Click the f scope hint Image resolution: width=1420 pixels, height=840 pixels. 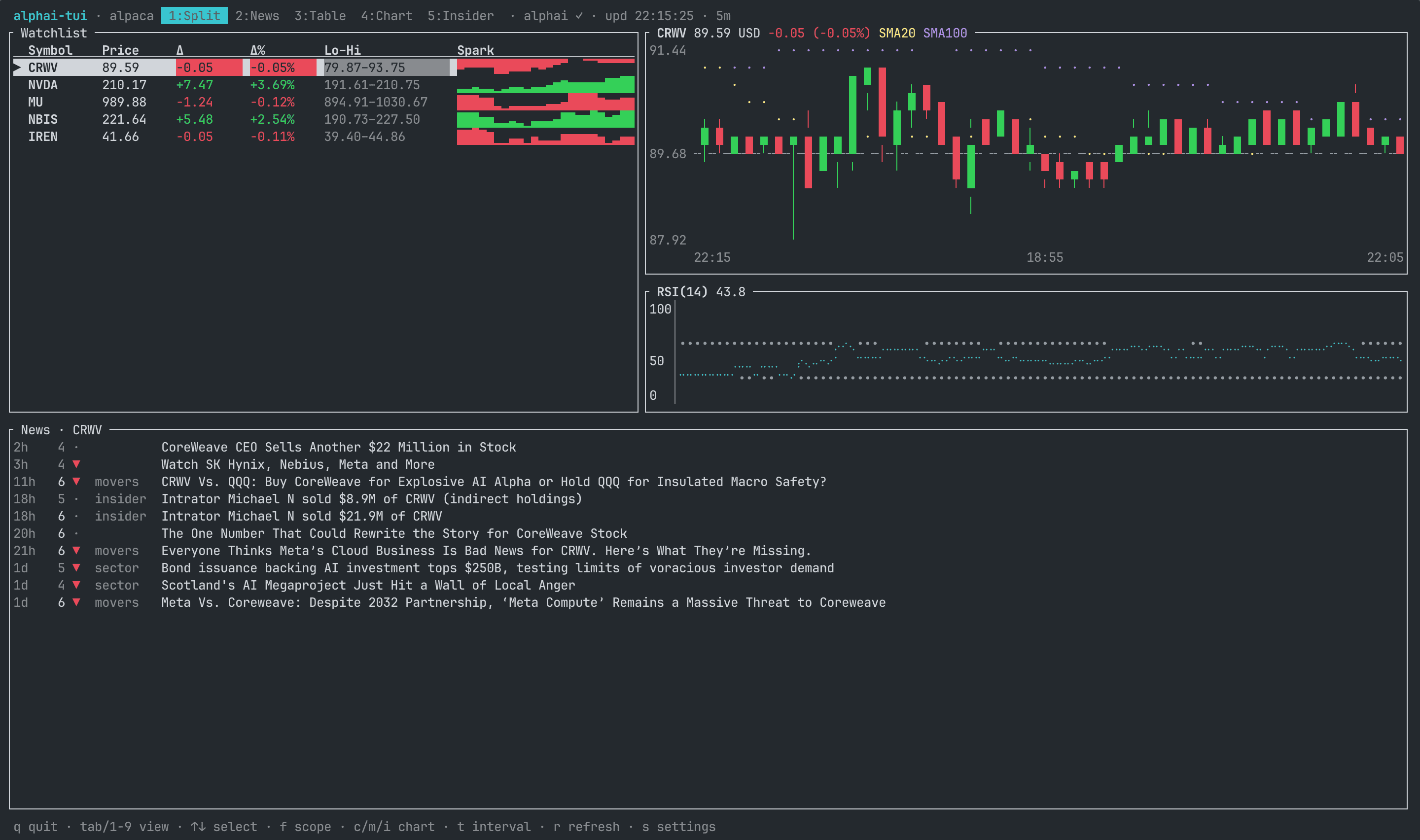(305, 827)
